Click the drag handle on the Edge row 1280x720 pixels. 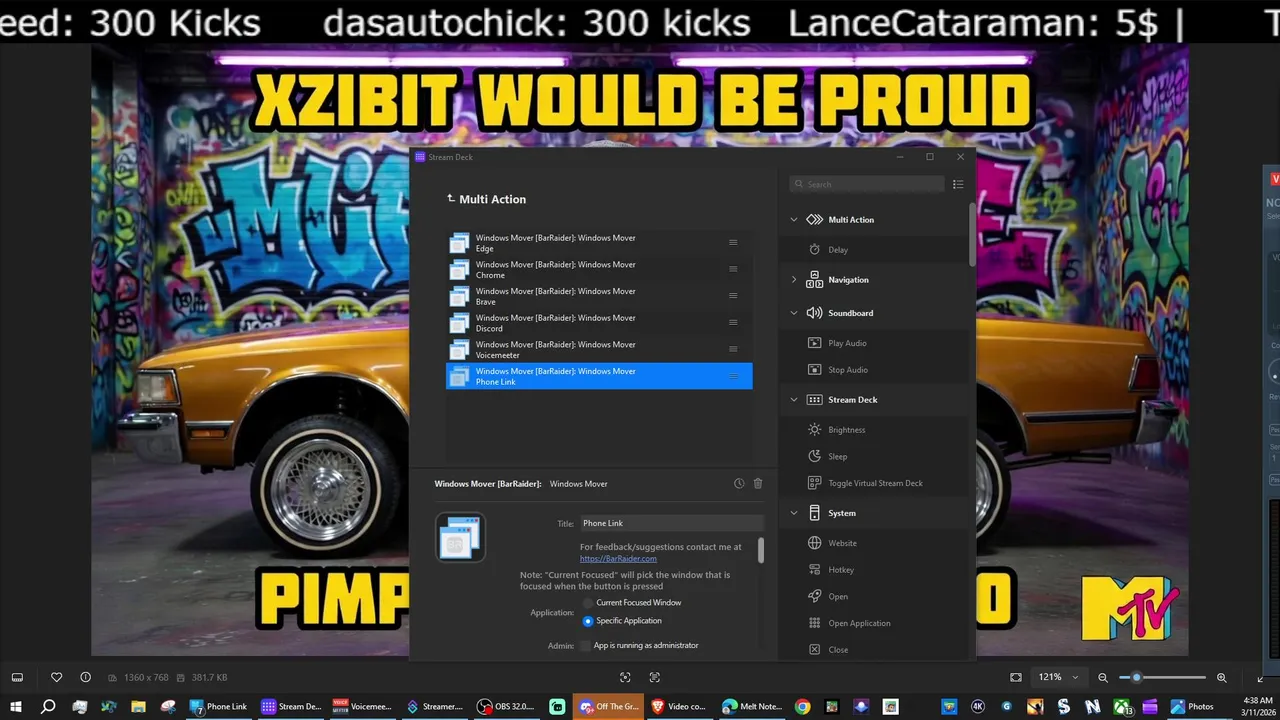[x=733, y=243]
